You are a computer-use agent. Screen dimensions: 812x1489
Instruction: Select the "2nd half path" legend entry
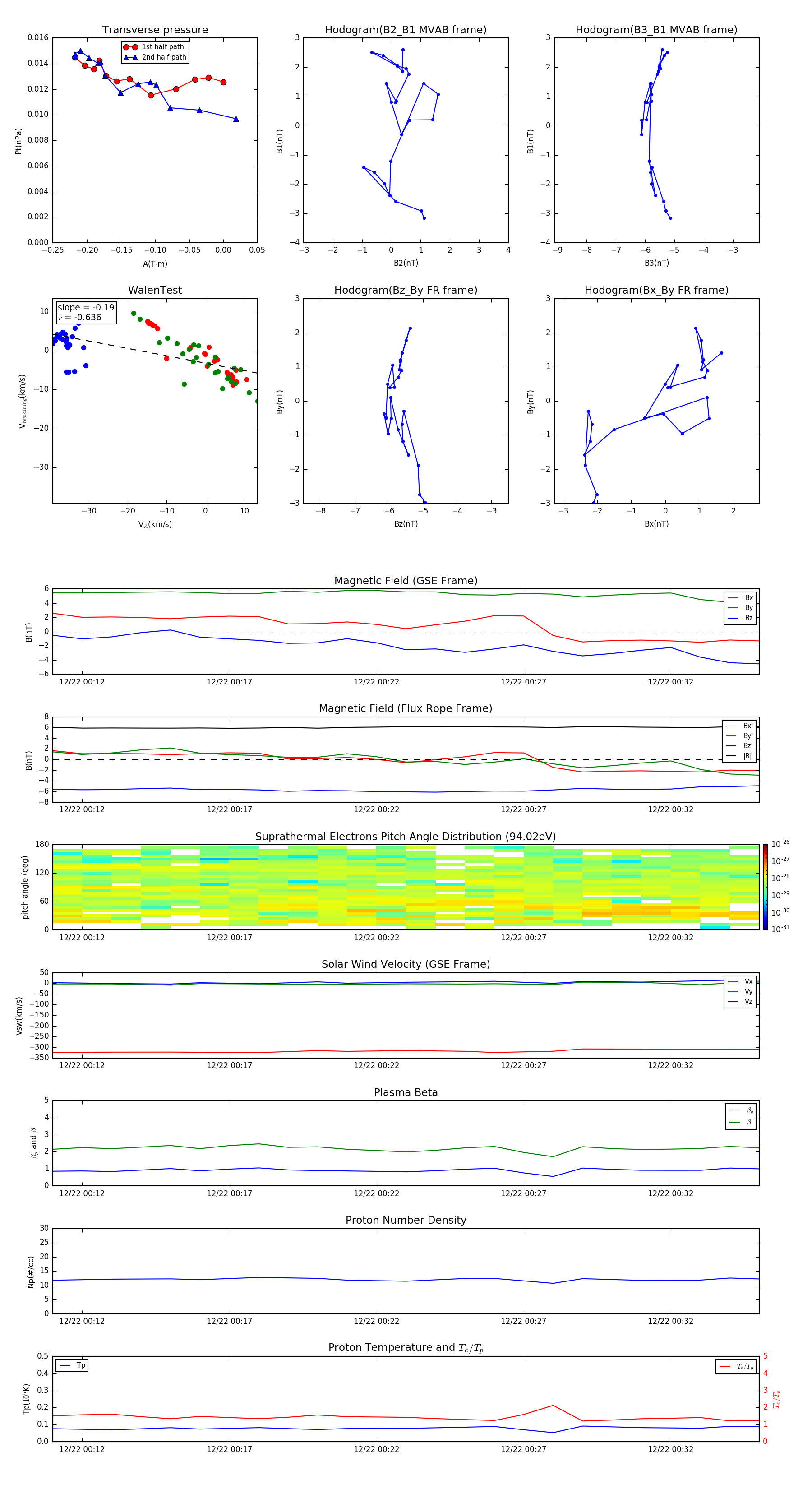pyautogui.click(x=155, y=57)
